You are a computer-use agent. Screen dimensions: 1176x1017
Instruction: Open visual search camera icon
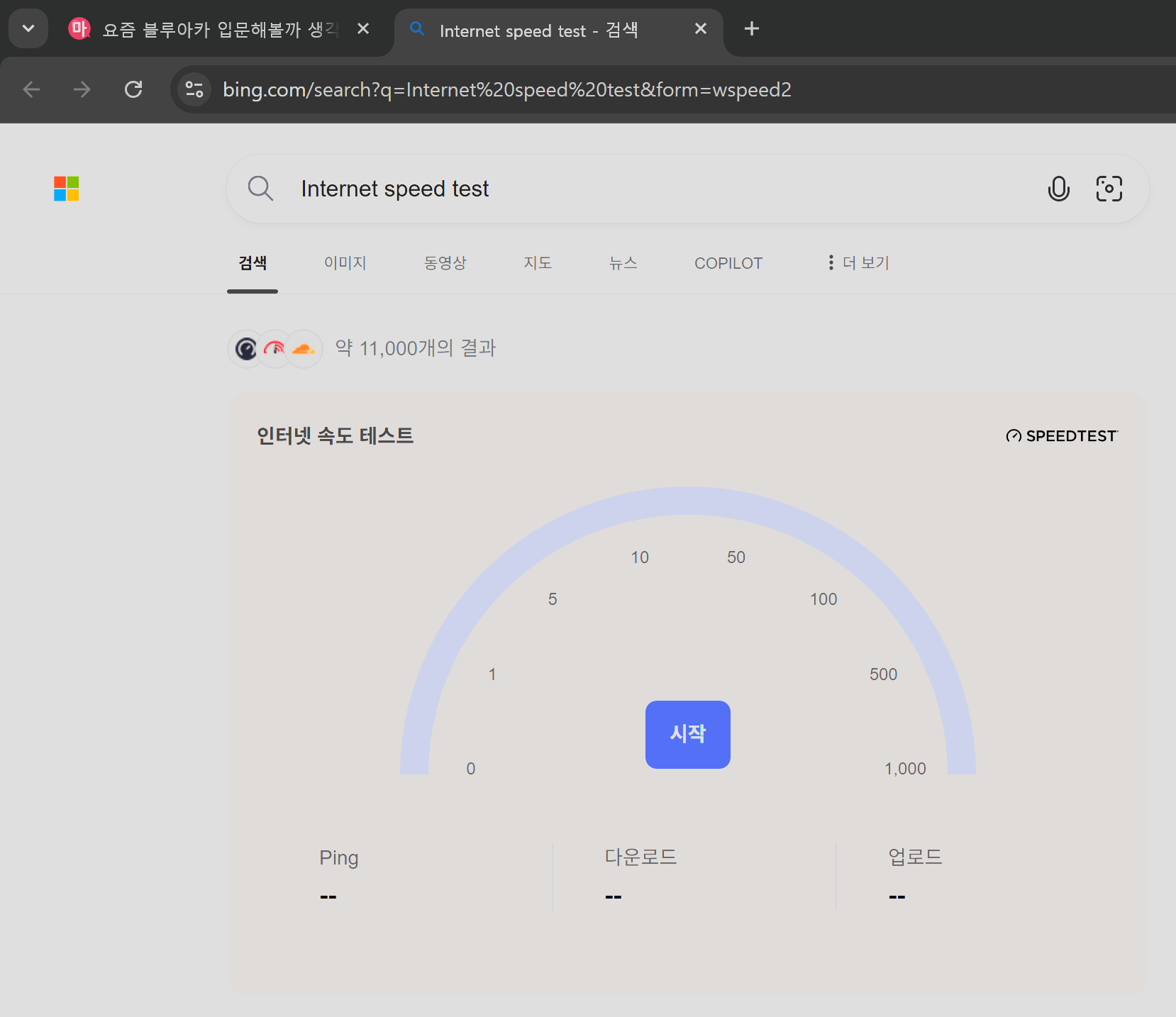1109,189
